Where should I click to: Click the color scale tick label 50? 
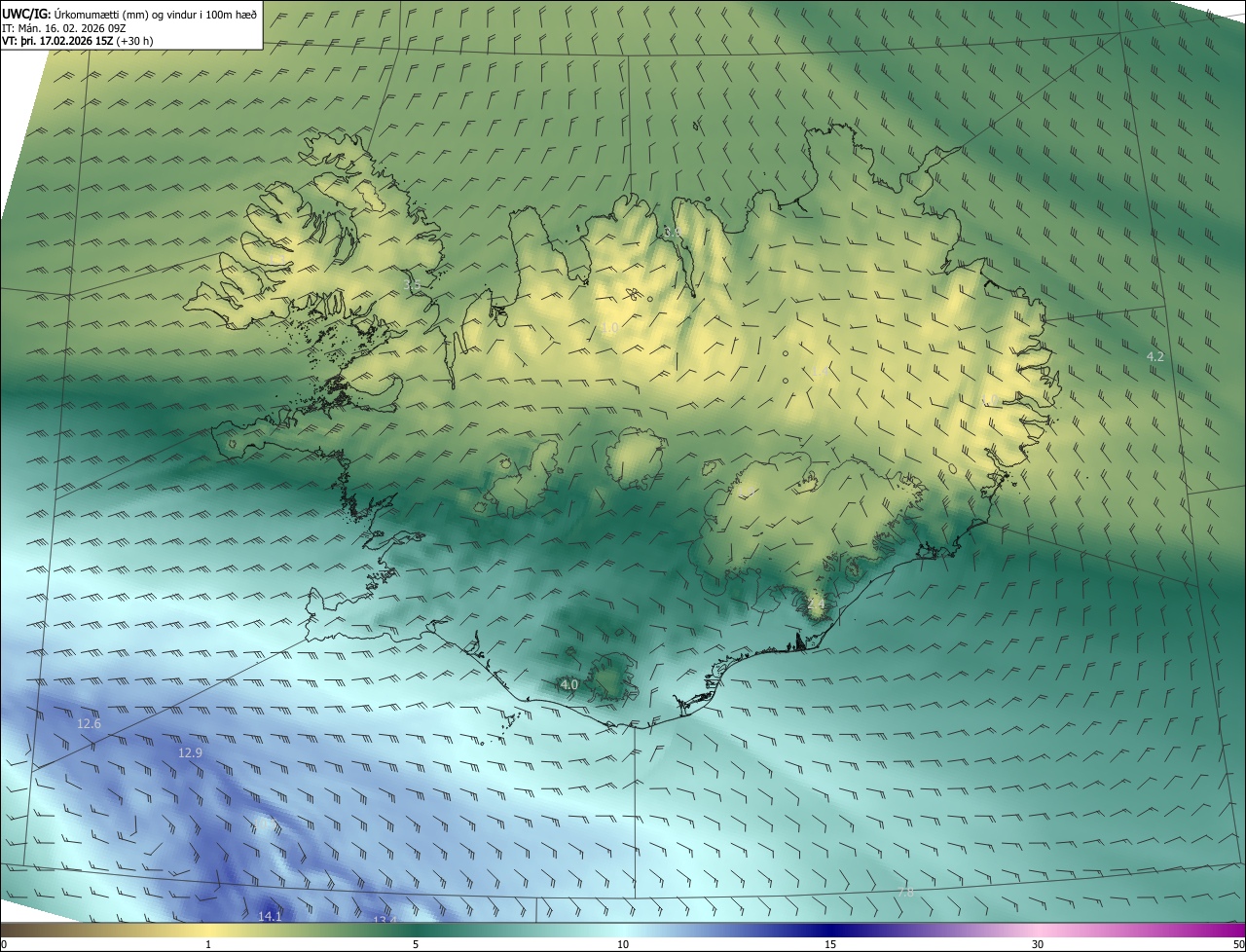1238,944
